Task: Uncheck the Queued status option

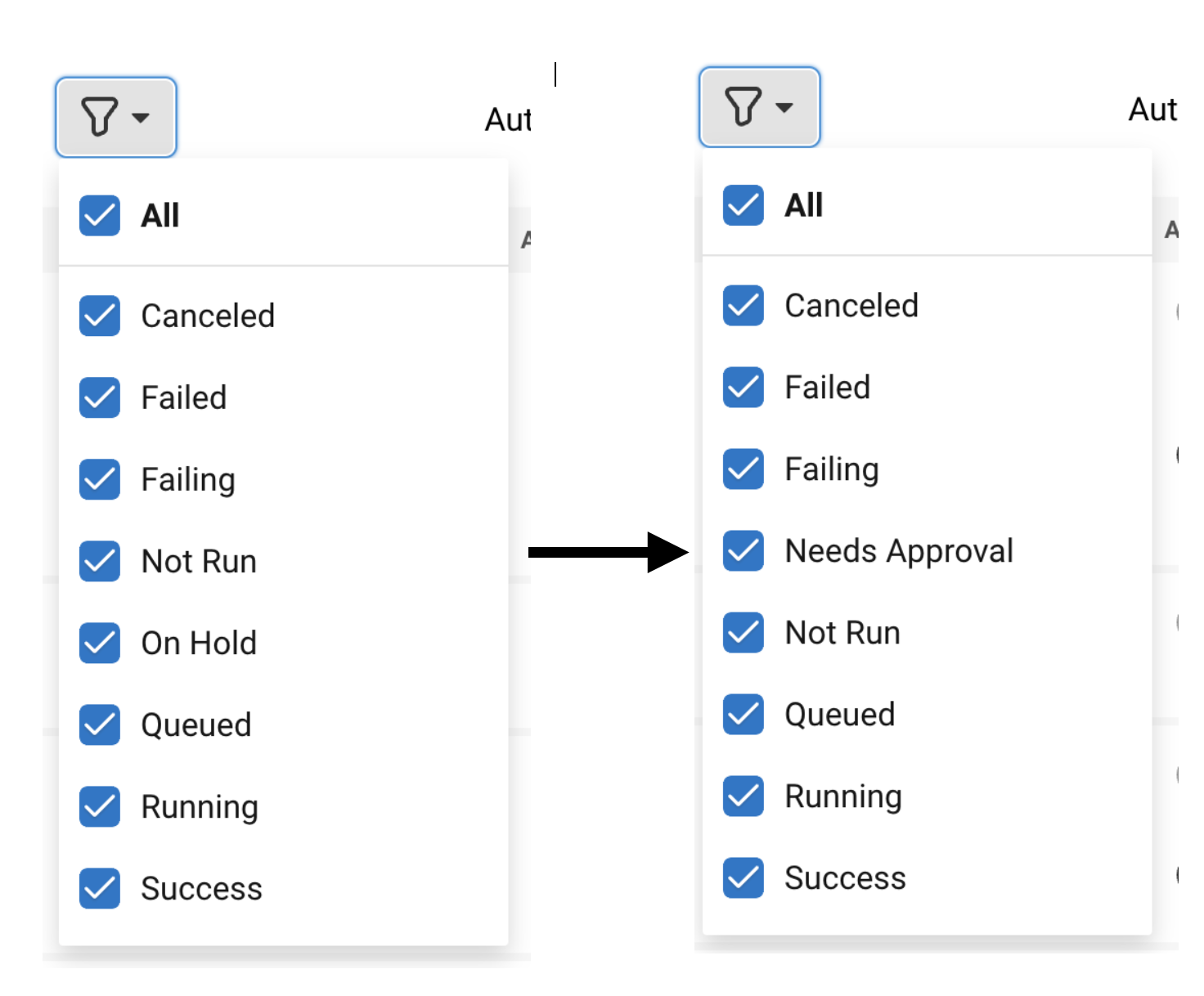Action: click(x=99, y=725)
